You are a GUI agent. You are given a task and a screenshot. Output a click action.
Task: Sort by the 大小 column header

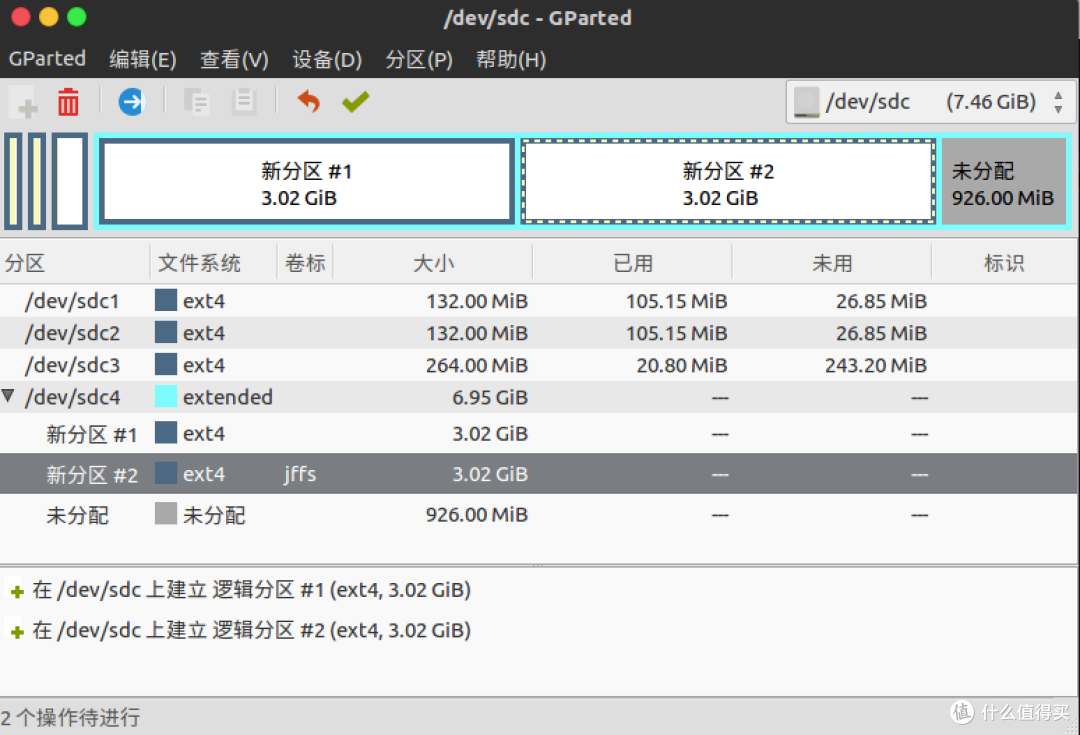(x=433, y=263)
